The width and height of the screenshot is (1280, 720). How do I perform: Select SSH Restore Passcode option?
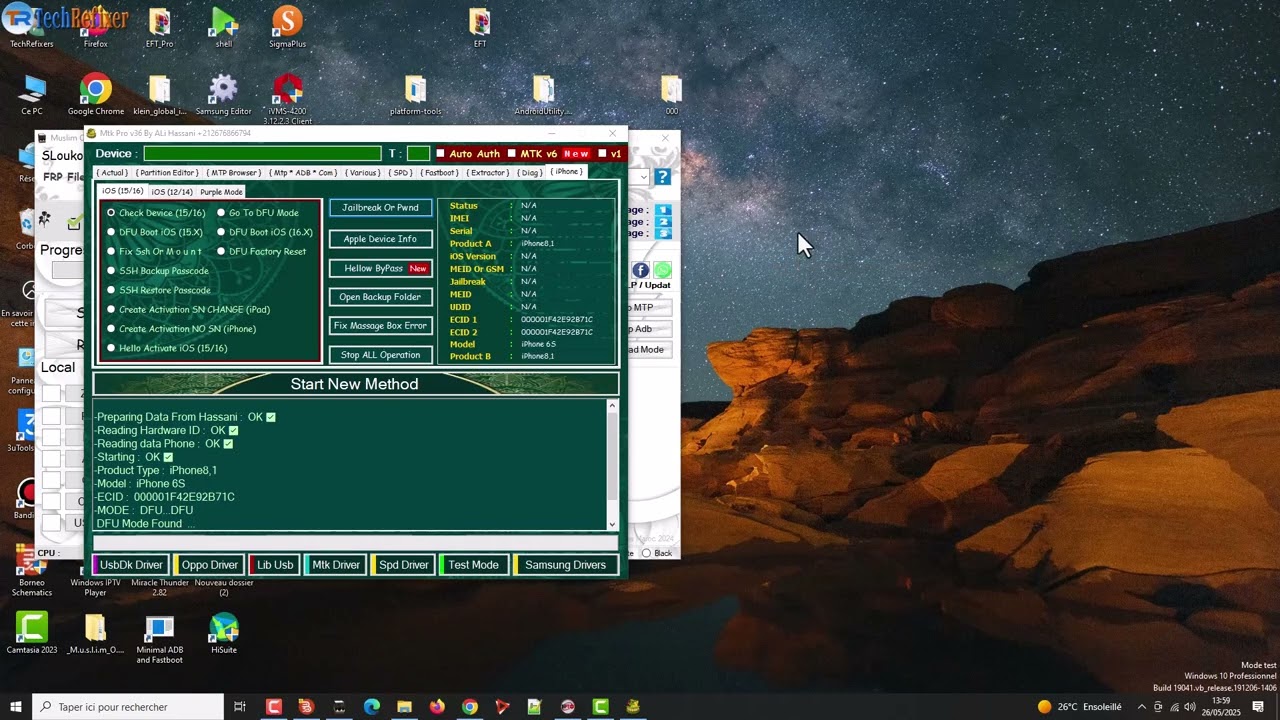111,290
